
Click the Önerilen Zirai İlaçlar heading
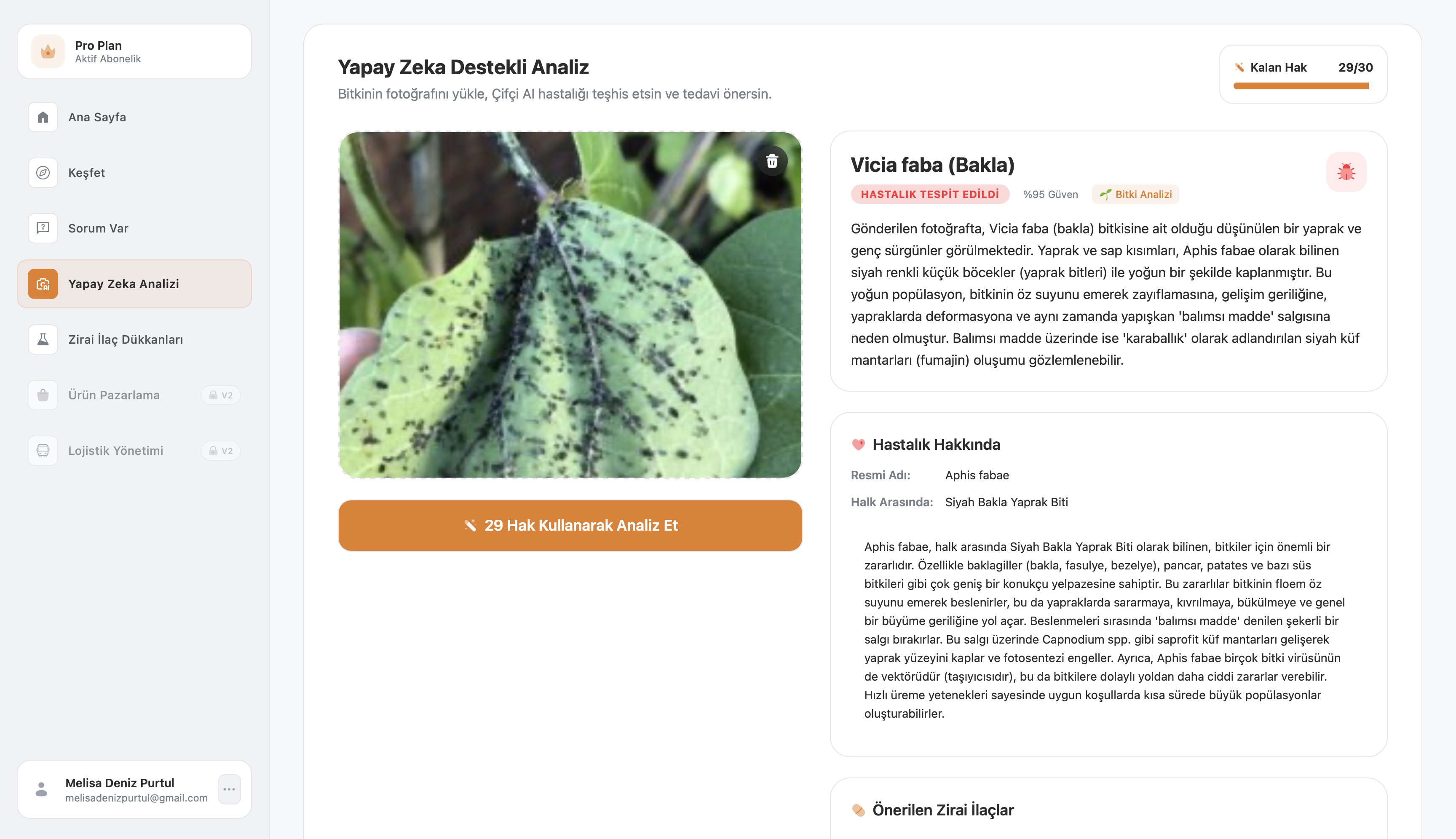point(942,810)
